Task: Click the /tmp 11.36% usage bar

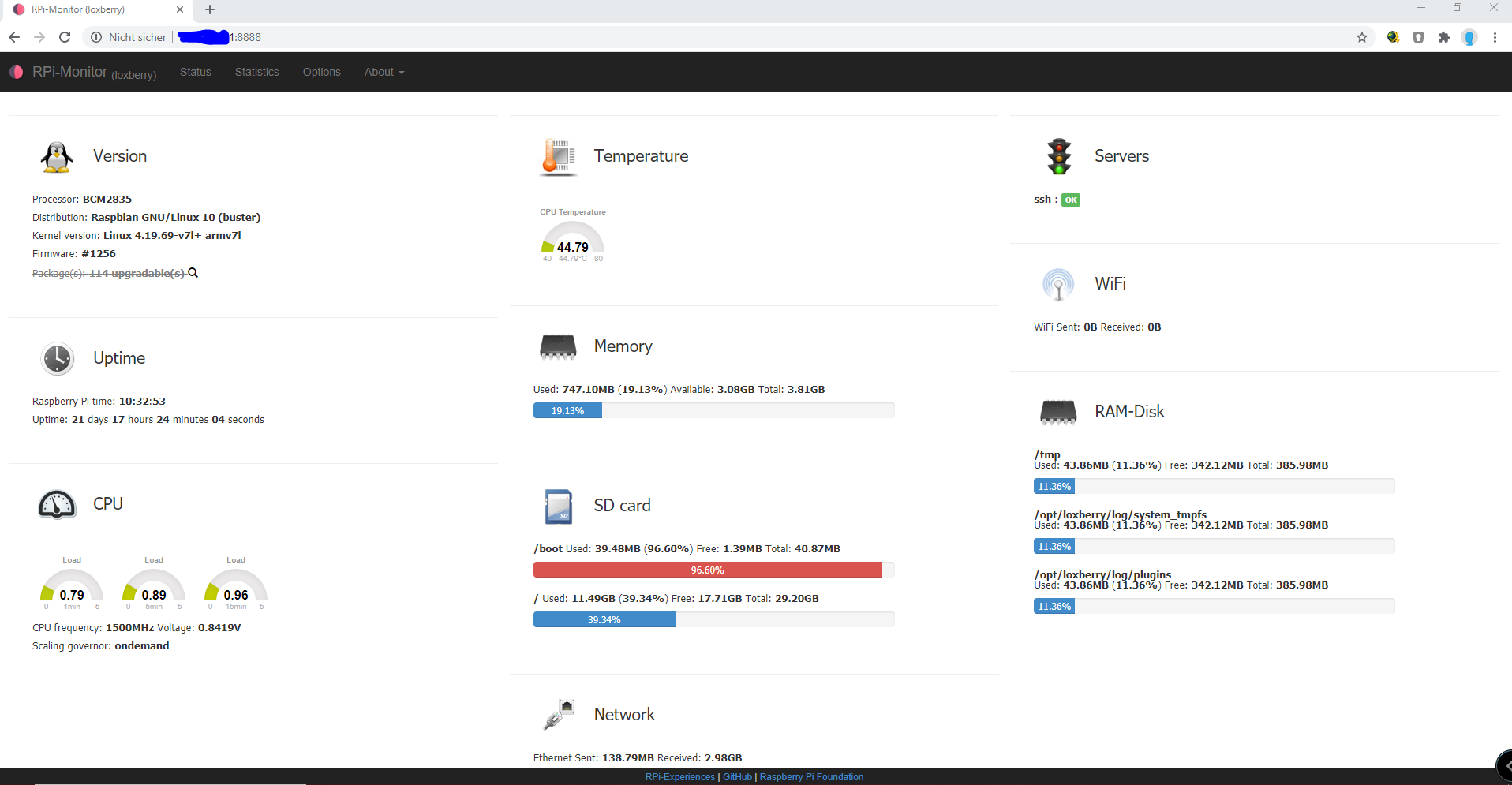Action: tap(1214, 486)
